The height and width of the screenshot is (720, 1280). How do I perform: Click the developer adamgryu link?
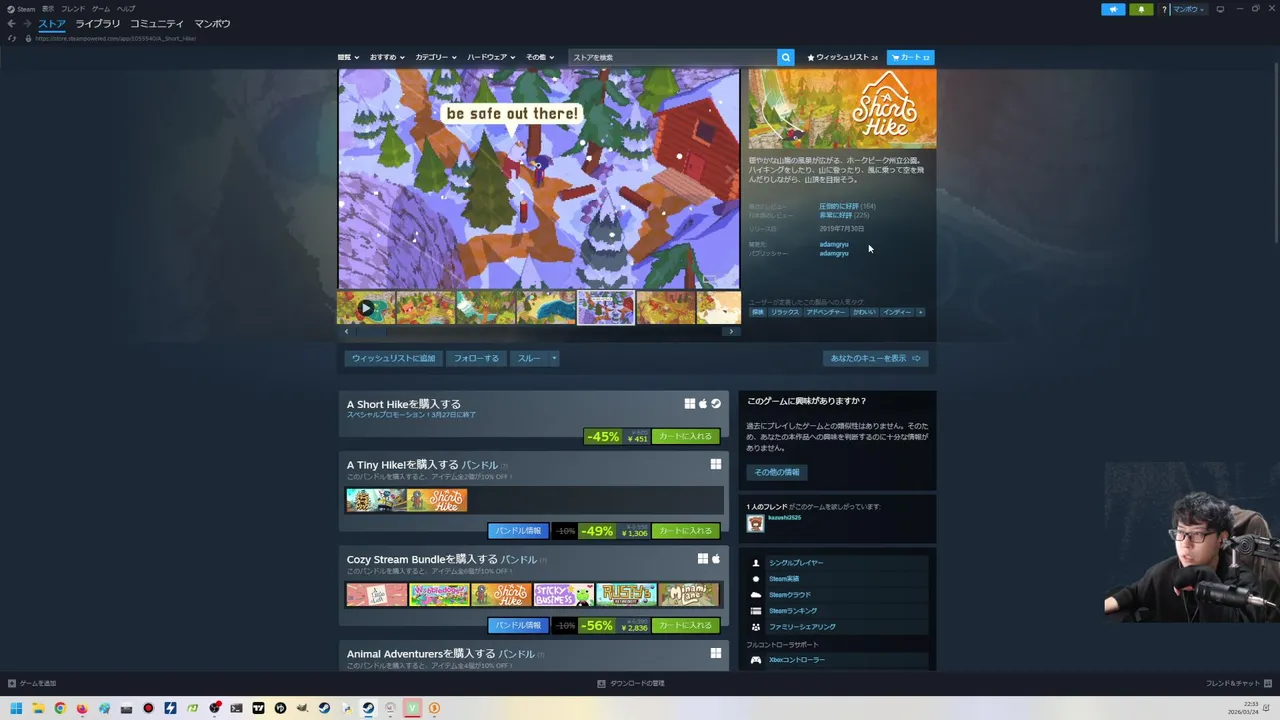(x=834, y=244)
